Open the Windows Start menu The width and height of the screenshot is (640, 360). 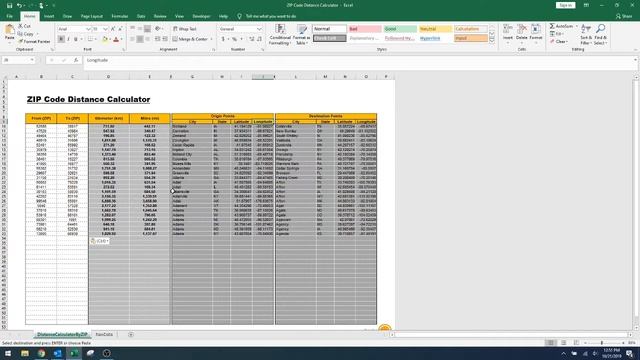tap(8, 353)
